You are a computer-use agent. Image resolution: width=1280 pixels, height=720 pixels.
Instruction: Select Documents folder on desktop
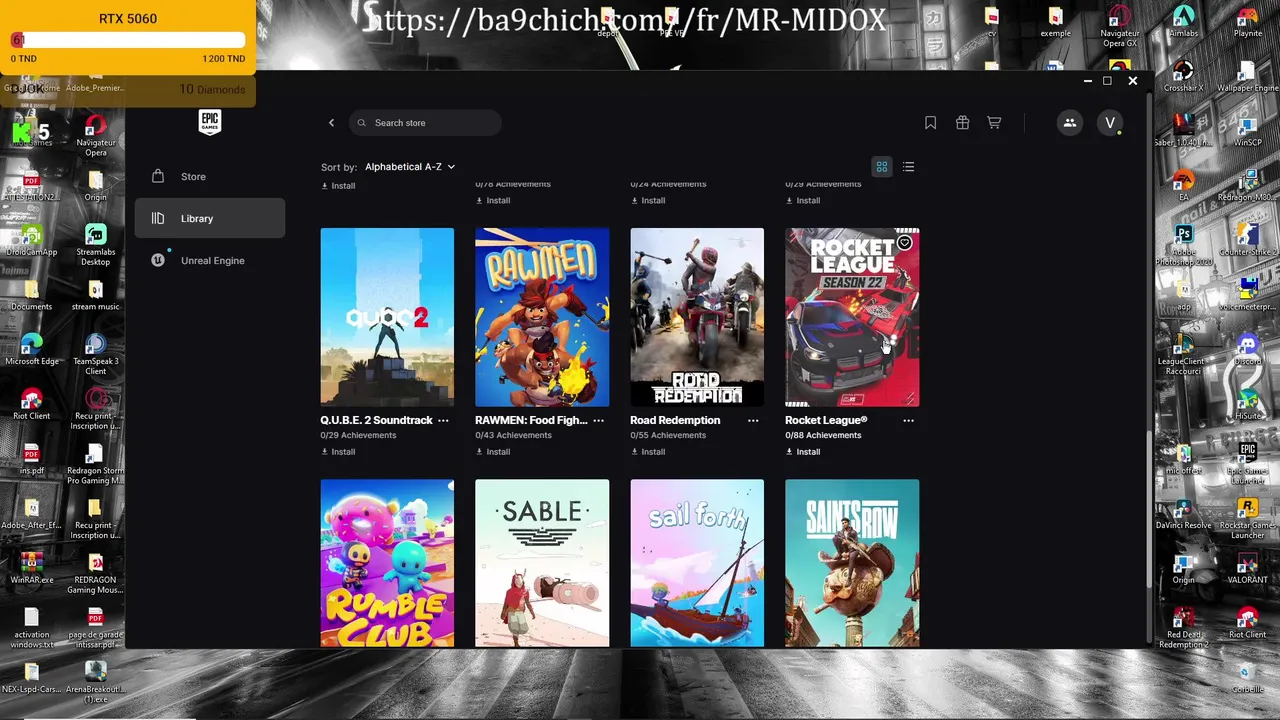coord(32,294)
